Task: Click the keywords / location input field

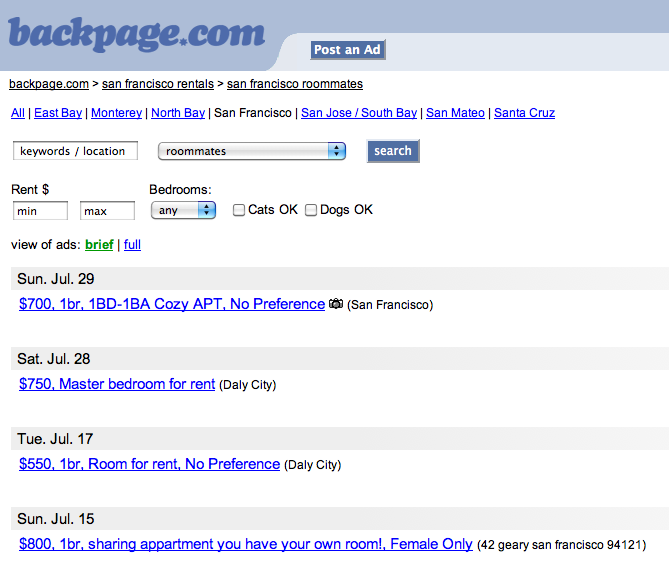Action: [x=75, y=151]
